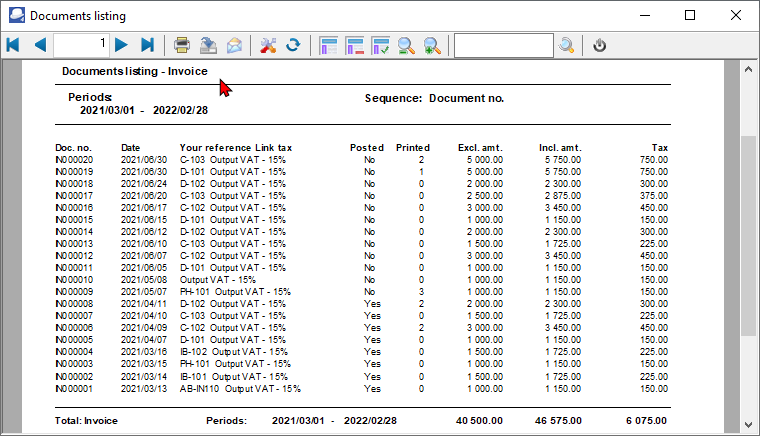The width and height of the screenshot is (760, 436).
Task: Click 'Periods:' label near the top
Action: [x=90, y=97]
